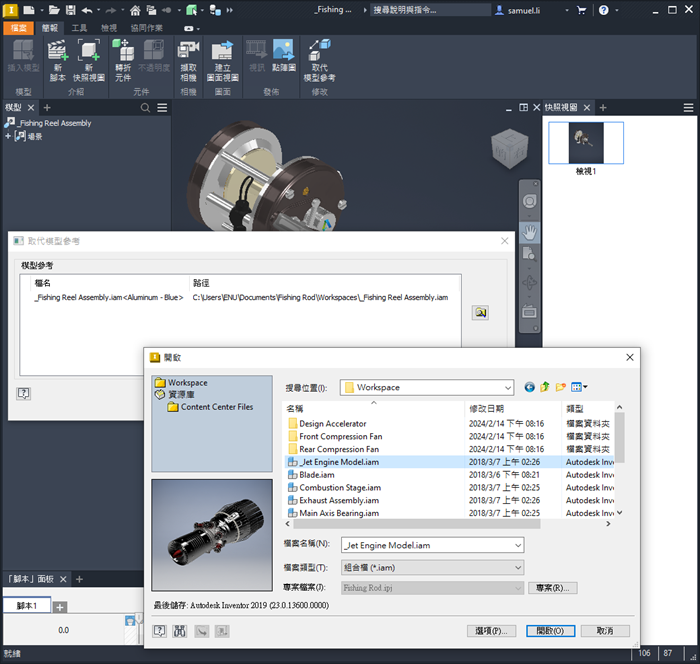This screenshot has width=700, height=664.
Task: Click the Options (選項) button
Action: click(x=491, y=631)
